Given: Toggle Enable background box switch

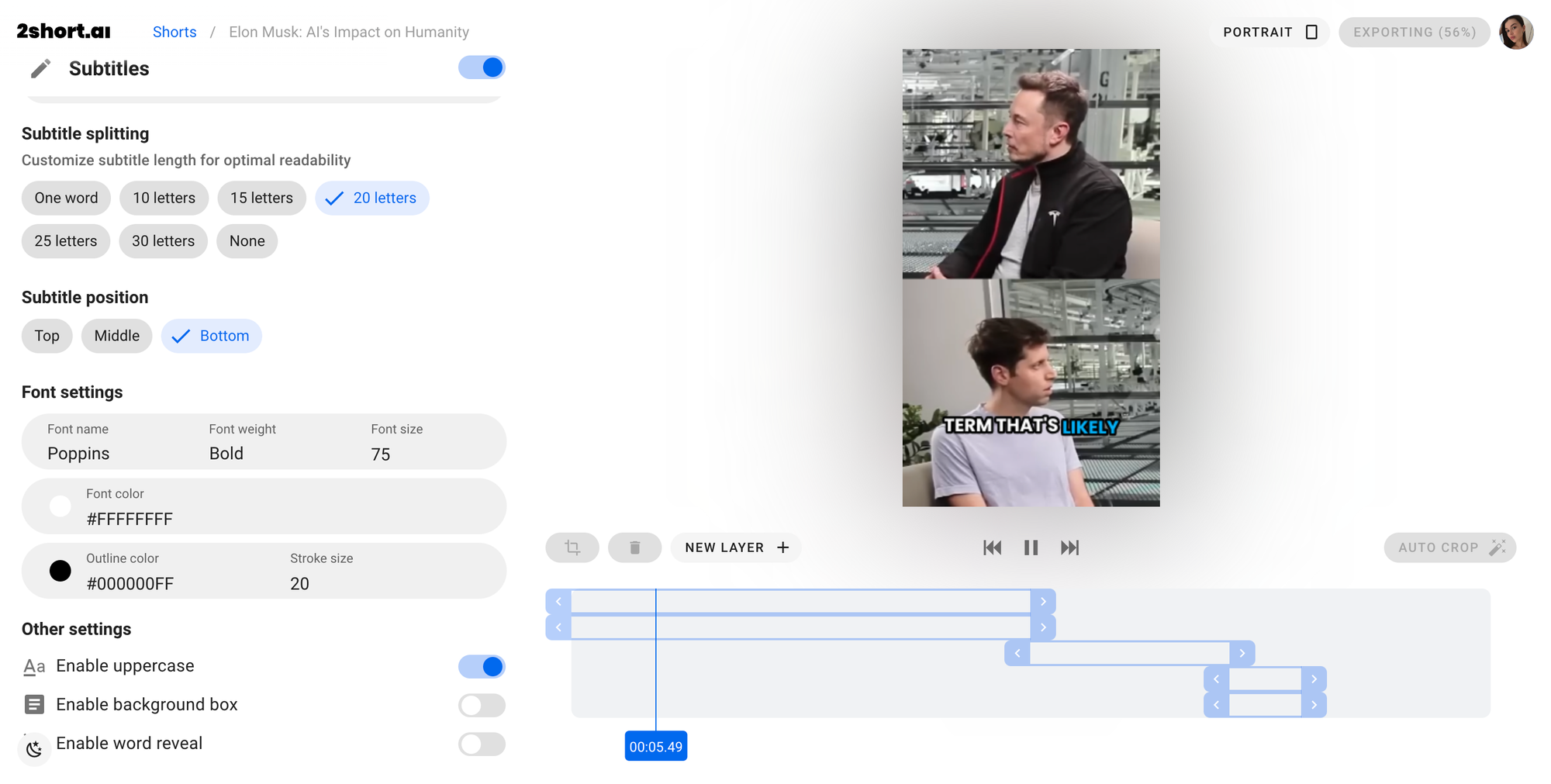Looking at the screenshot, I should point(482,705).
